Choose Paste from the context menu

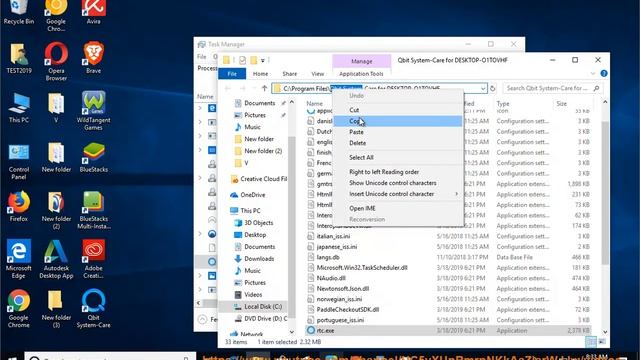click(398, 132)
